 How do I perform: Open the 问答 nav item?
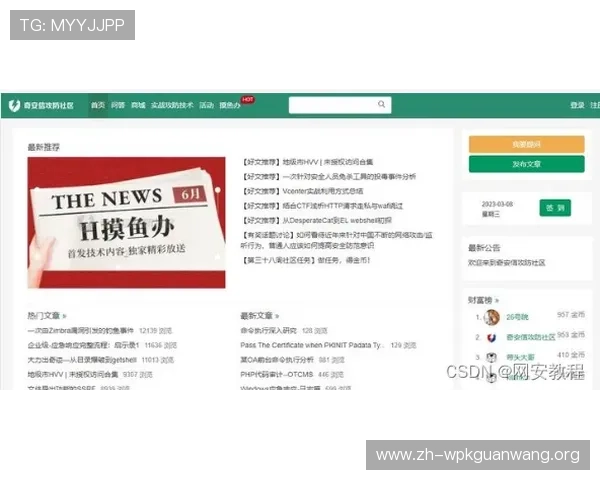[x=118, y=105]
